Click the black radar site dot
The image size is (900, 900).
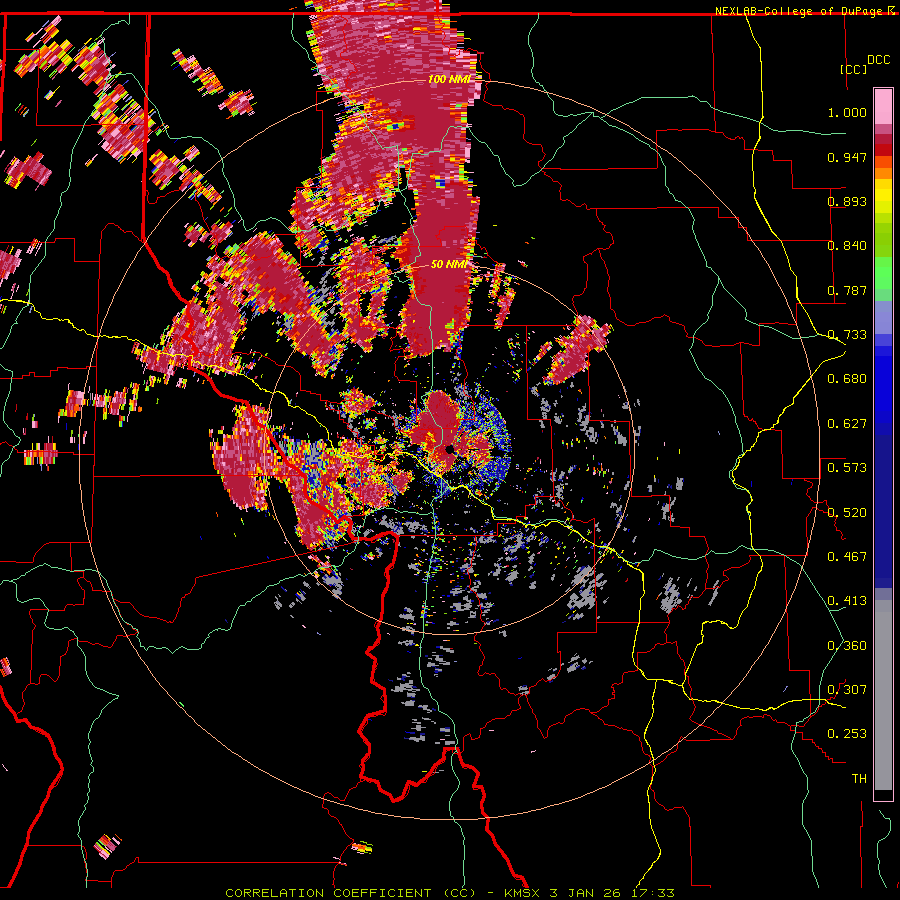coord(449,449)
